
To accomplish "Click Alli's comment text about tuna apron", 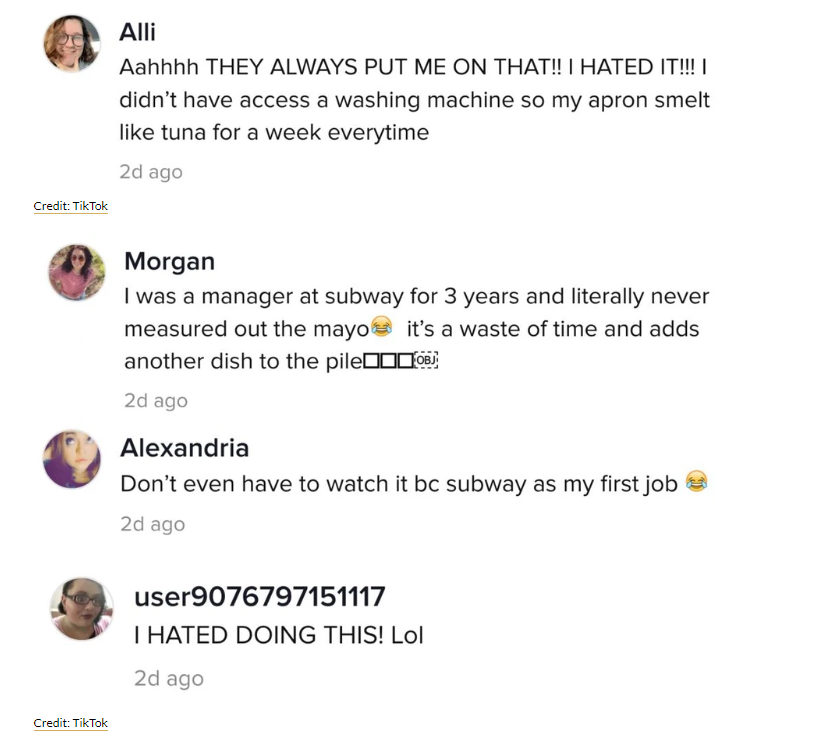I will click(415, 100).
